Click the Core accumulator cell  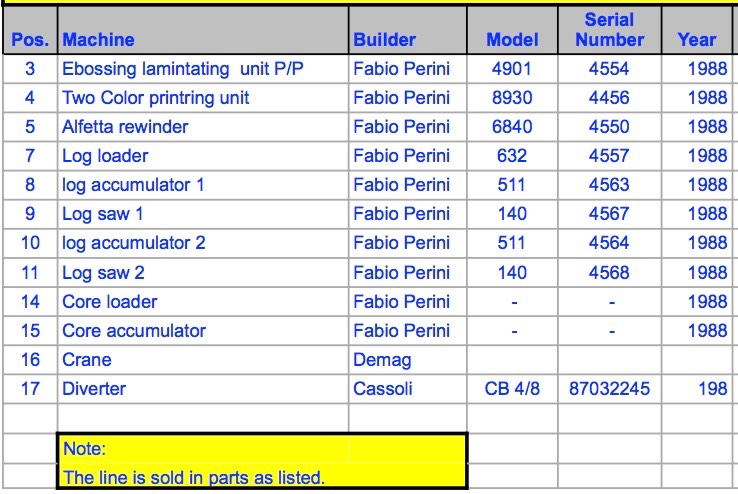203,331
